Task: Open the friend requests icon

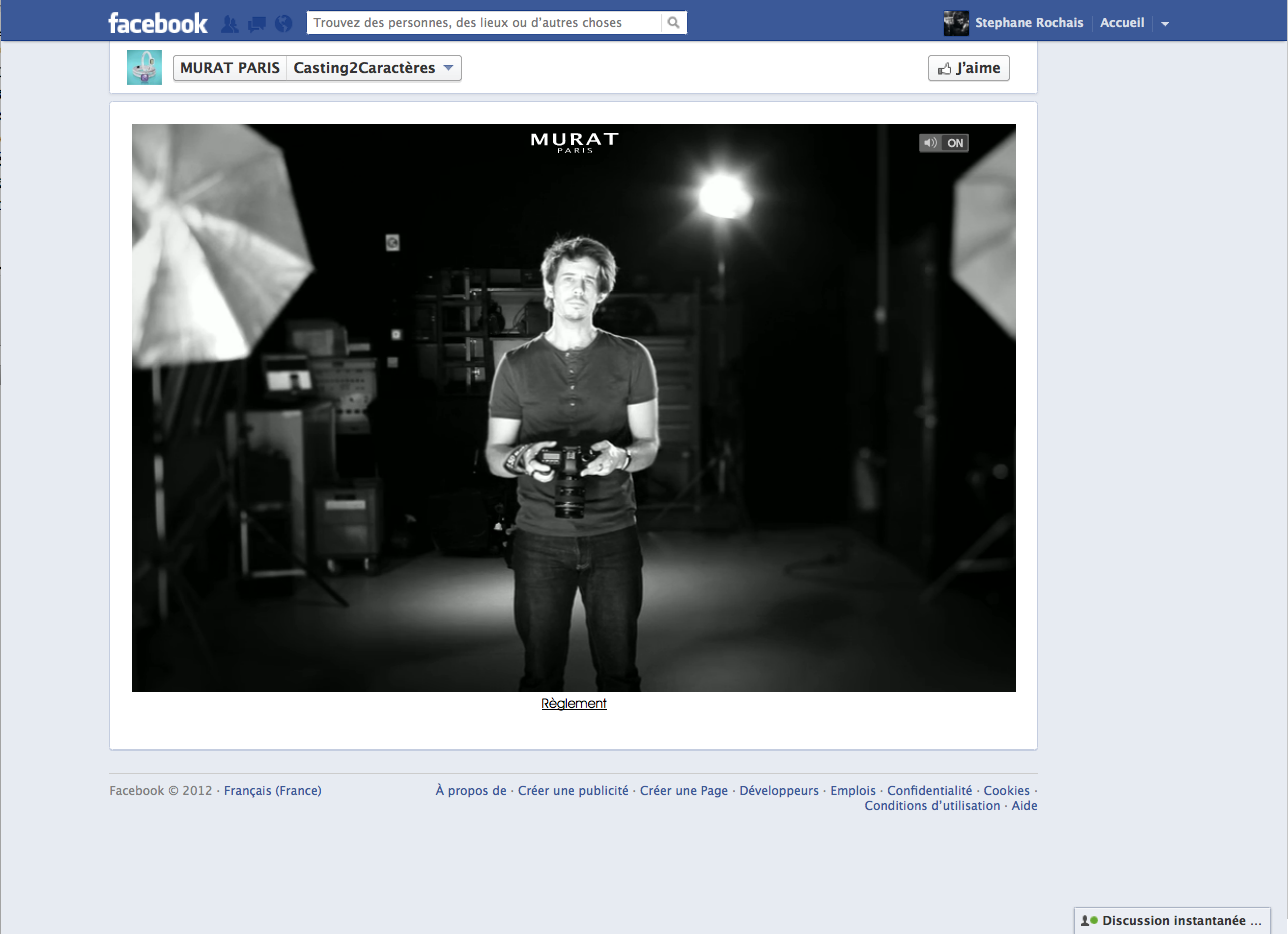Action: pos(230,23)
